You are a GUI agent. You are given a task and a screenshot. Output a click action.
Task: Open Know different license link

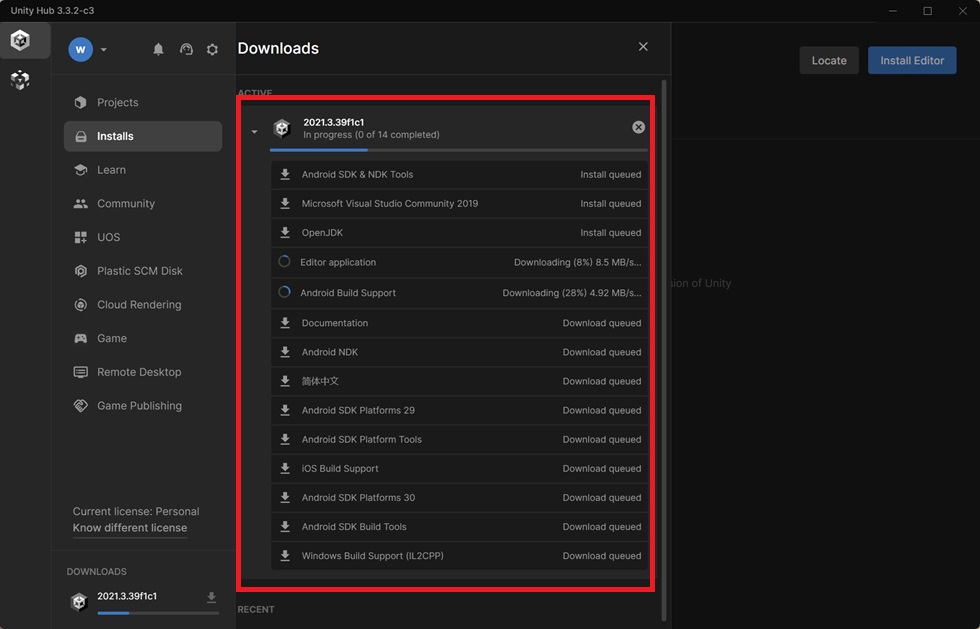(x=130, y=528)
